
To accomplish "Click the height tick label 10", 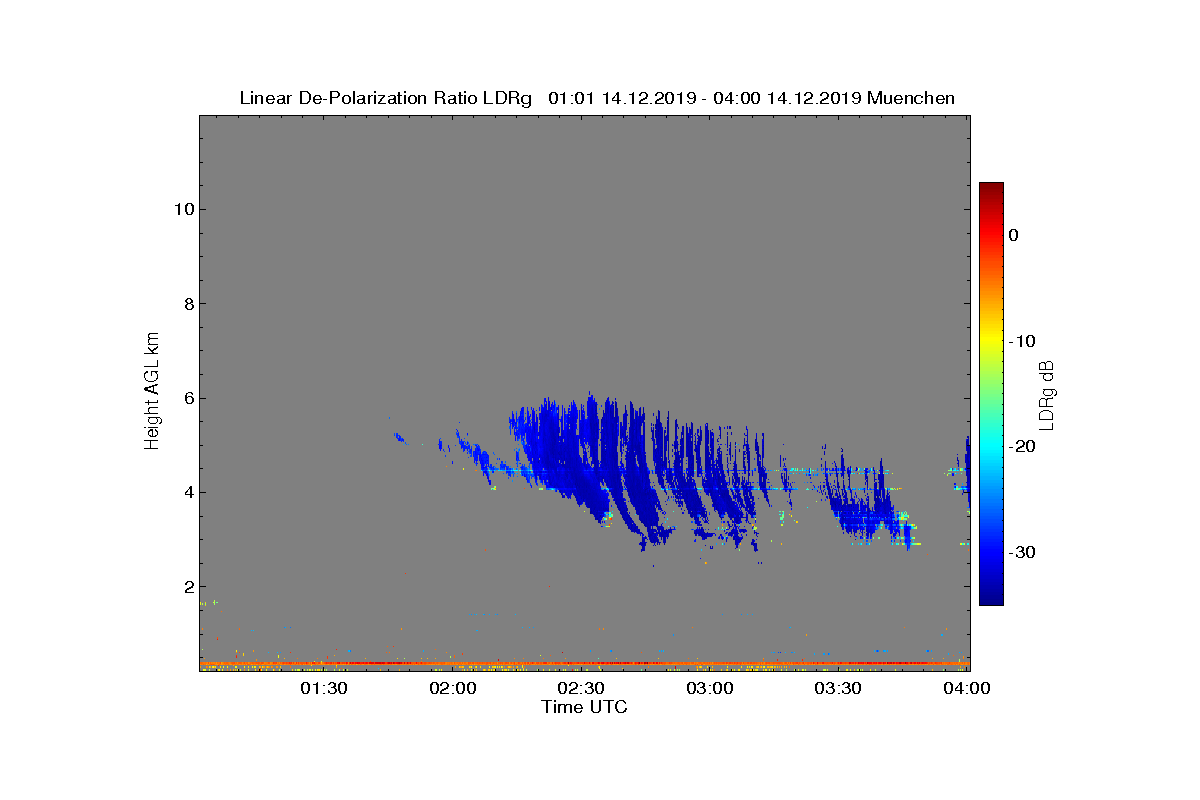I will [182, 209].
